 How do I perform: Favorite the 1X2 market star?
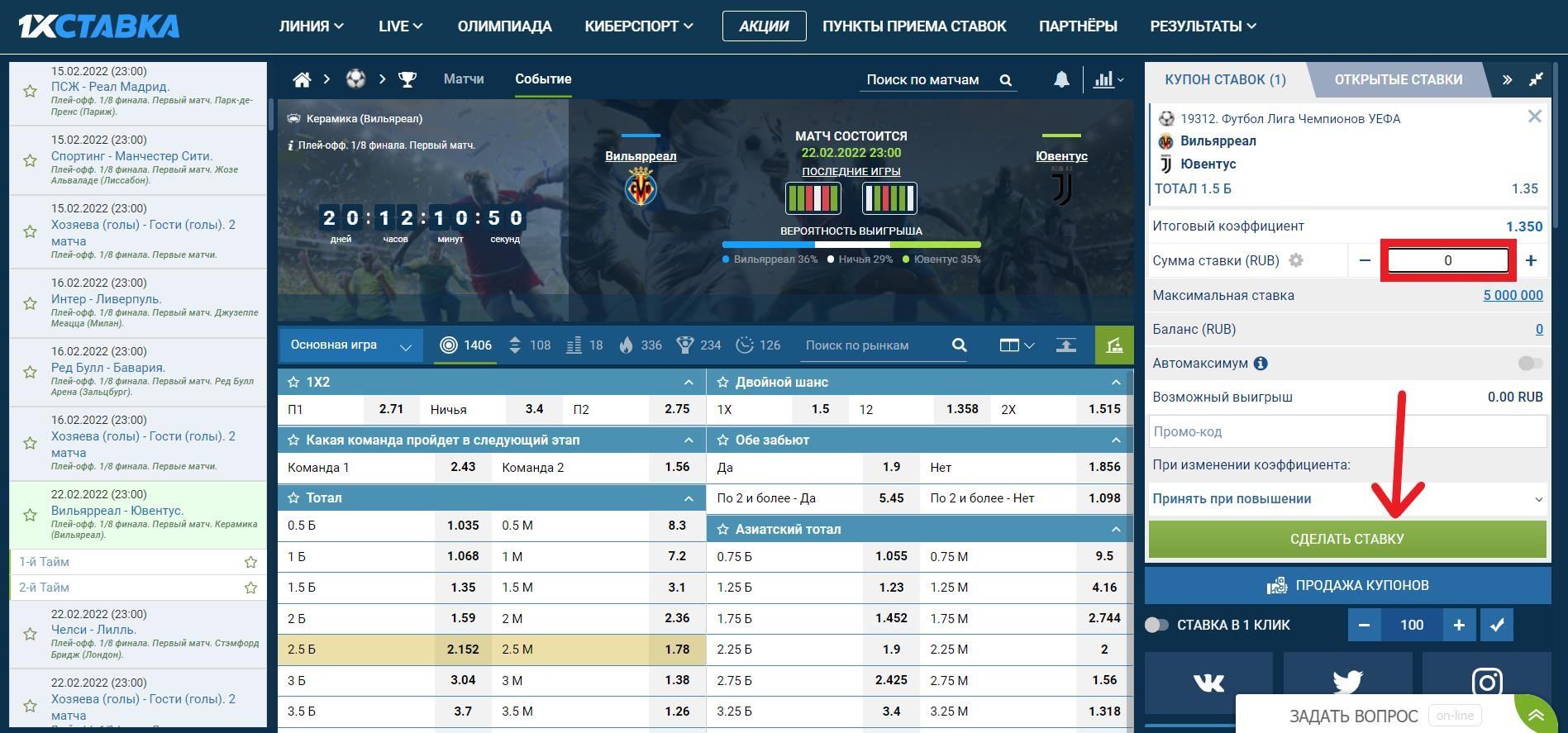293,382
